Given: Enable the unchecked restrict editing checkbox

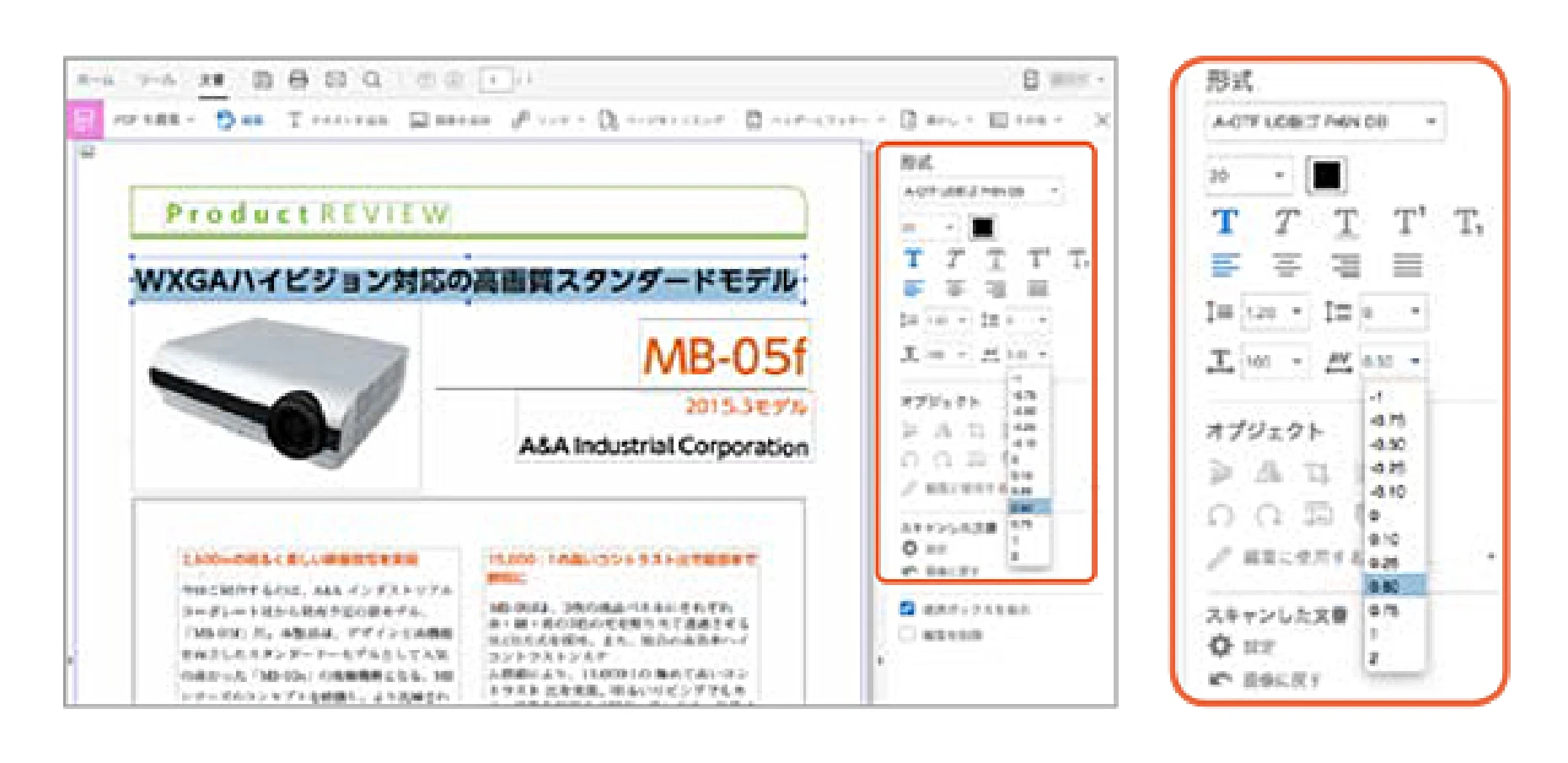Looking at the screenshot, I should [x=907, y=634].
